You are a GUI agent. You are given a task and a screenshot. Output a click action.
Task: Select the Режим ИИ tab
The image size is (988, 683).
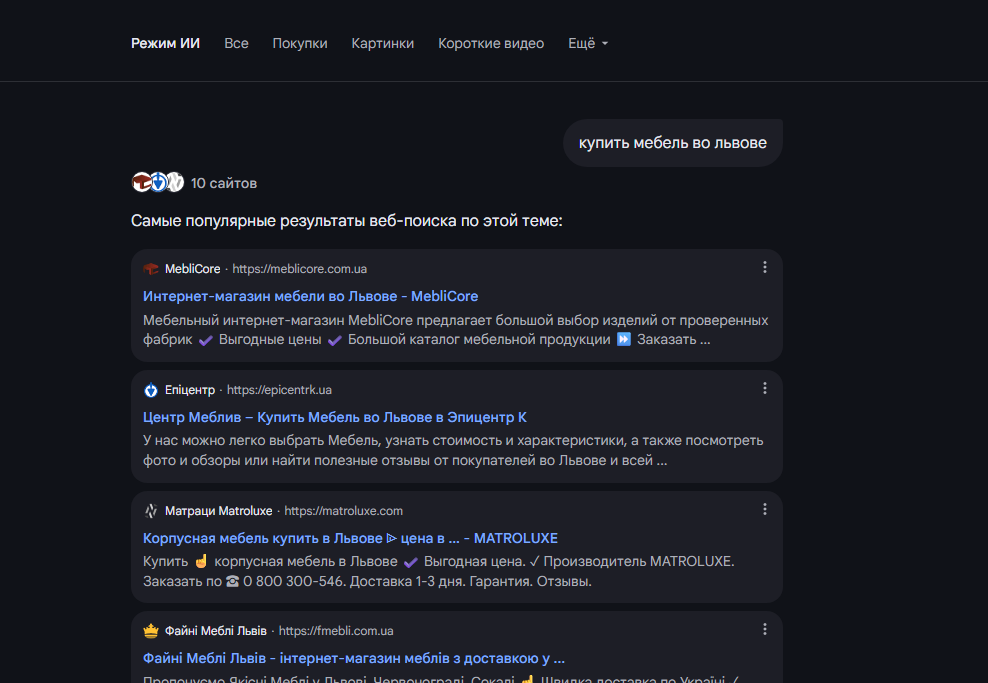click(165, 43)
